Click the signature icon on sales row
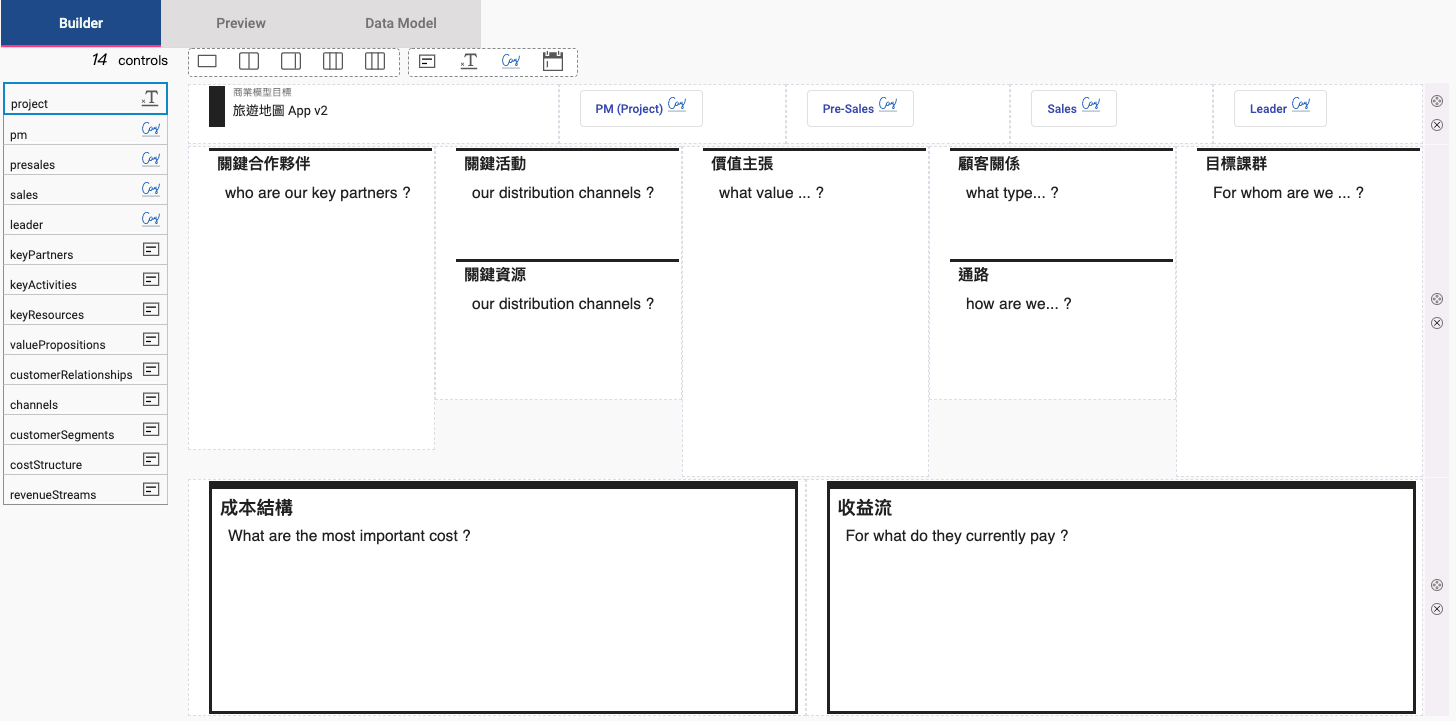1456x721 pixels. [x=151, y=189]
